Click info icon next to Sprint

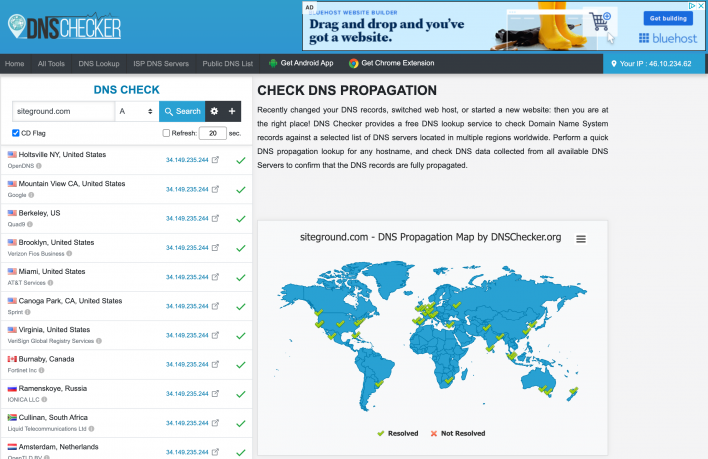pyautogui.click(x=28, y=312)
